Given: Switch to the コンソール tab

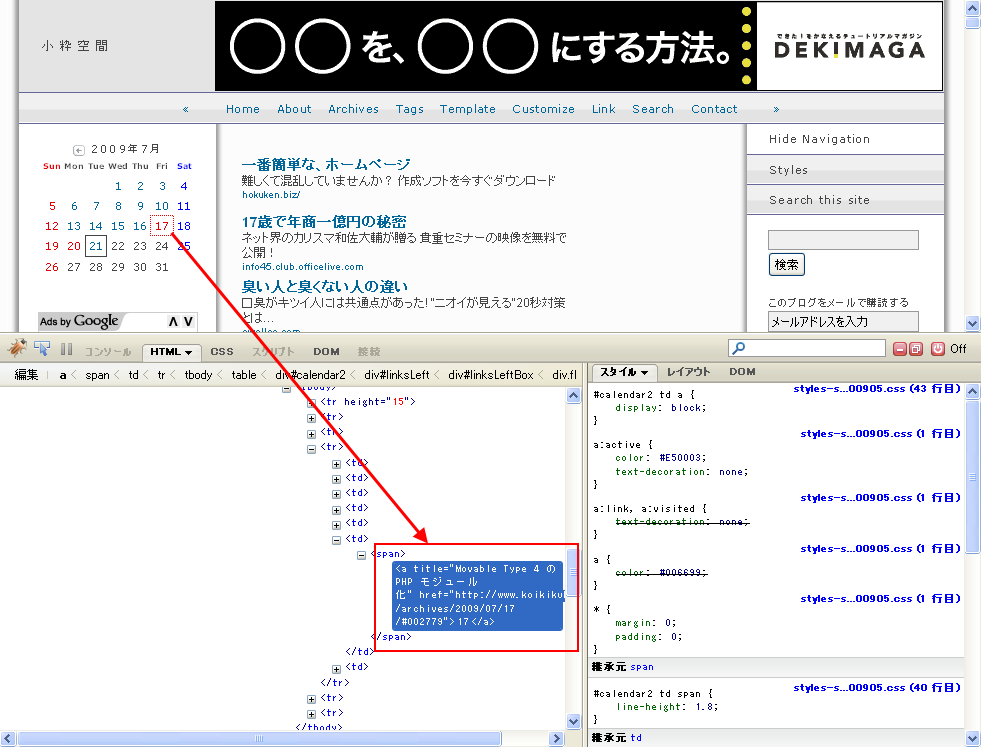Looking at the screenshot, I should [108, 352].
